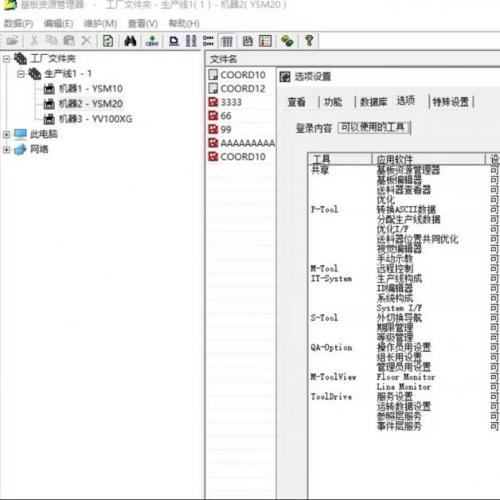The height and width of the screenshot is (500, 500).
Task: Open the 帮助(H) menu
Action: pos(184,24)
